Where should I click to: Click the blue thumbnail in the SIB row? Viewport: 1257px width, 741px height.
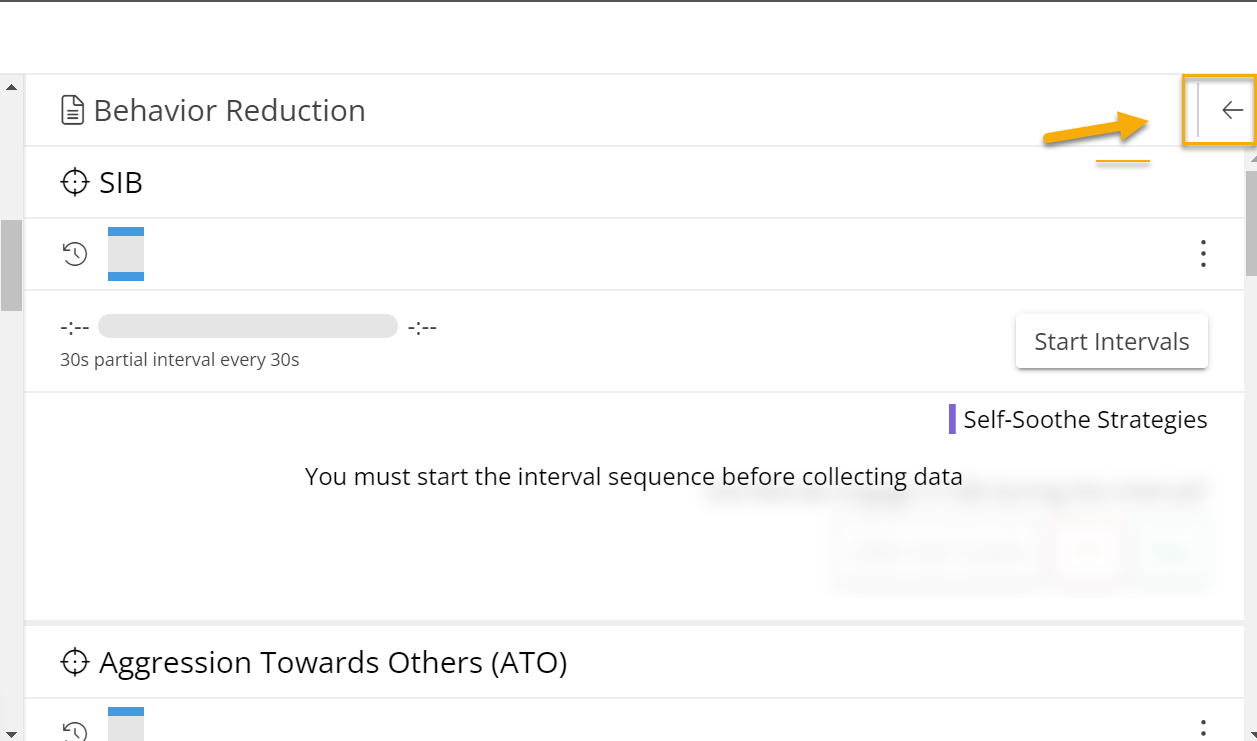pyautogui.click(x=125, y=254)
